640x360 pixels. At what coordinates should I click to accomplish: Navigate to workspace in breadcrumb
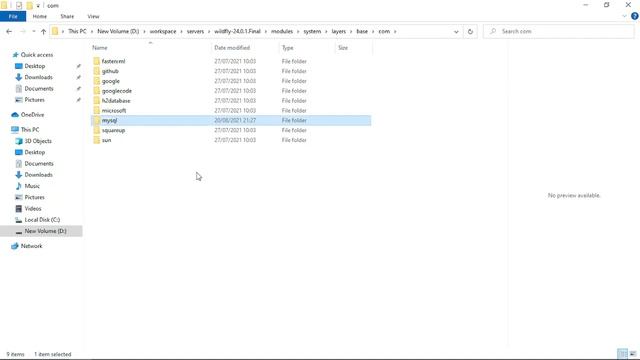pos(163,31)
